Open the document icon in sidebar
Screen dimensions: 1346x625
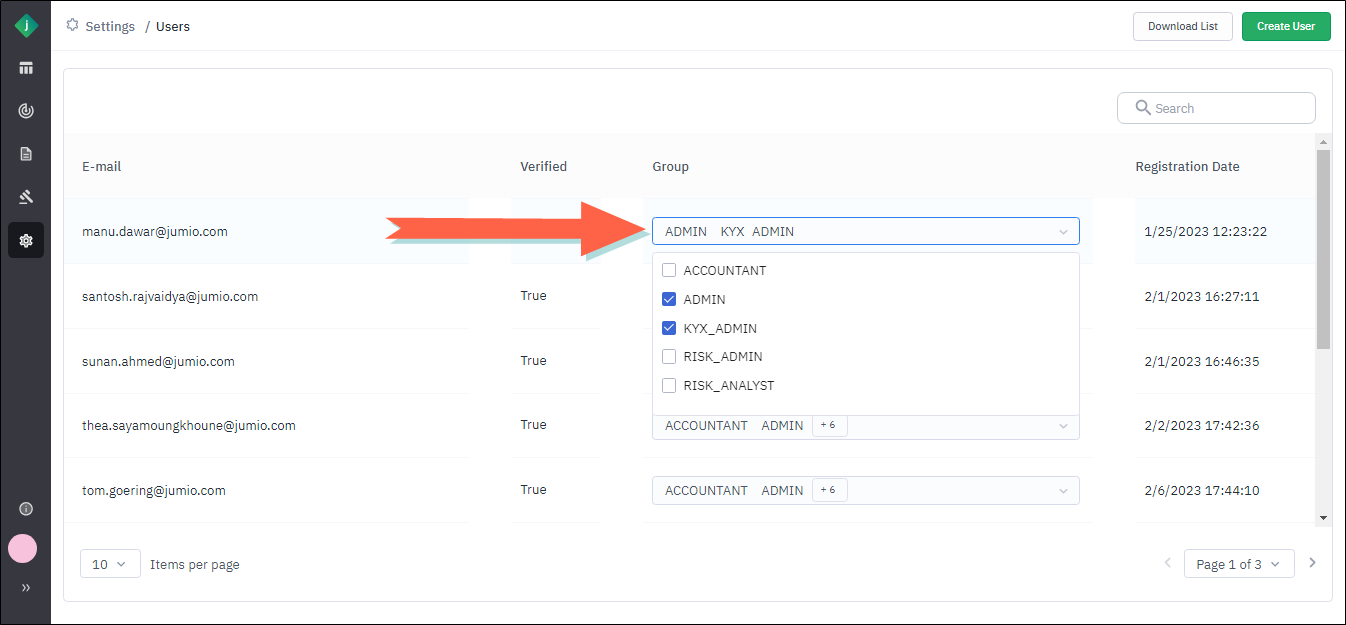point(26,154)
